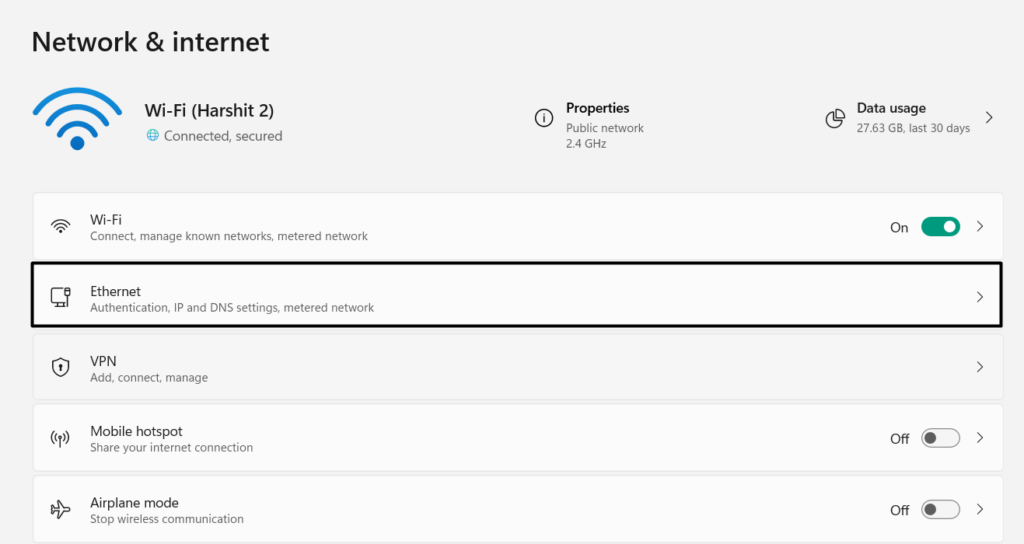This screenshot has width=1024, height=544.
Task: Open Mobile hotspot settings chevron
Action: point(980,438)
